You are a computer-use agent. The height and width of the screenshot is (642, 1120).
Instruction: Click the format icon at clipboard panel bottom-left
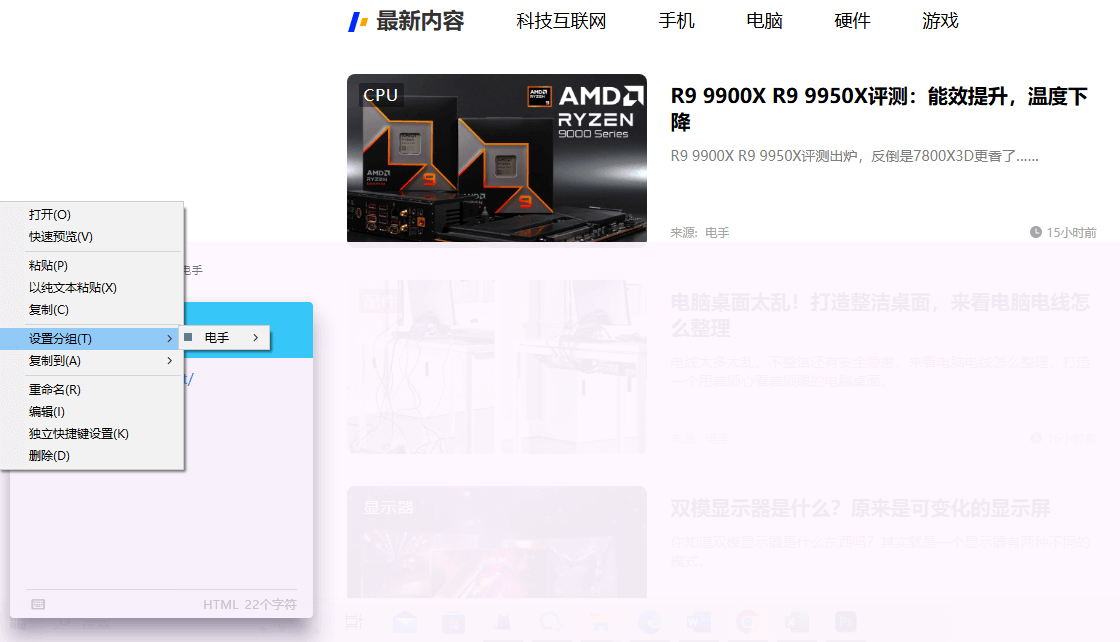pos(39,604)
